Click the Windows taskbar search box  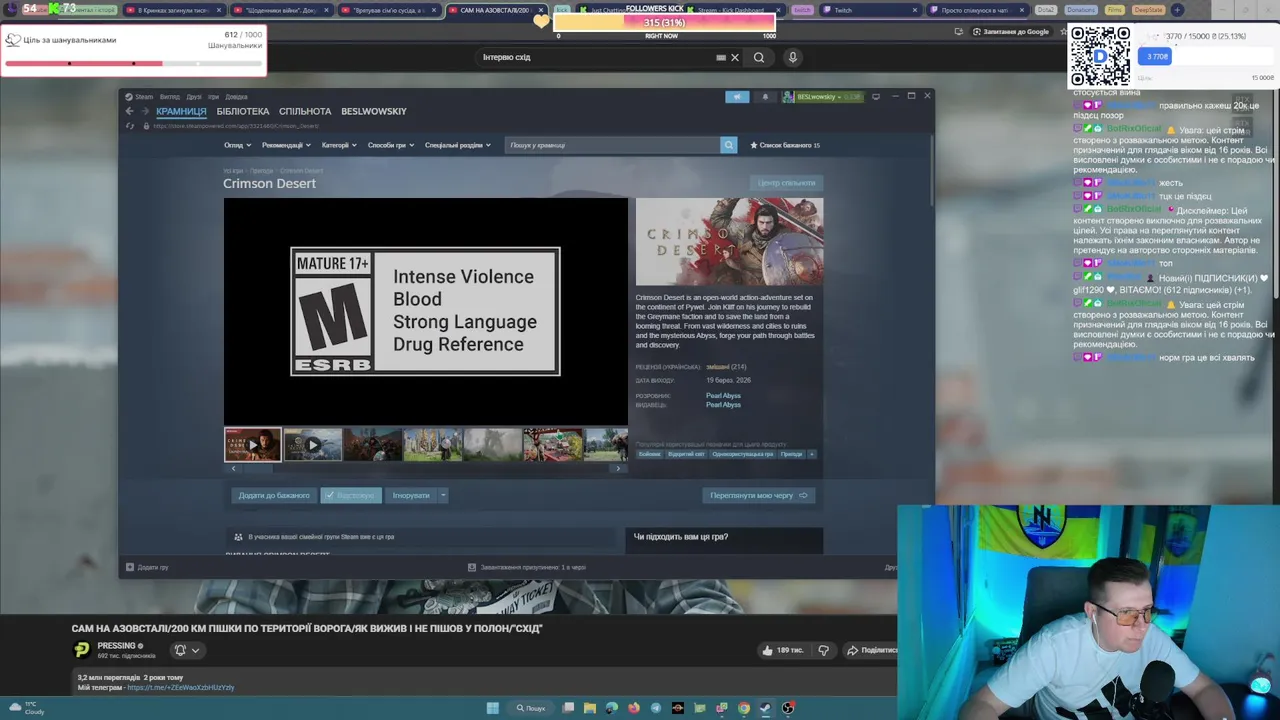(530, 708)
